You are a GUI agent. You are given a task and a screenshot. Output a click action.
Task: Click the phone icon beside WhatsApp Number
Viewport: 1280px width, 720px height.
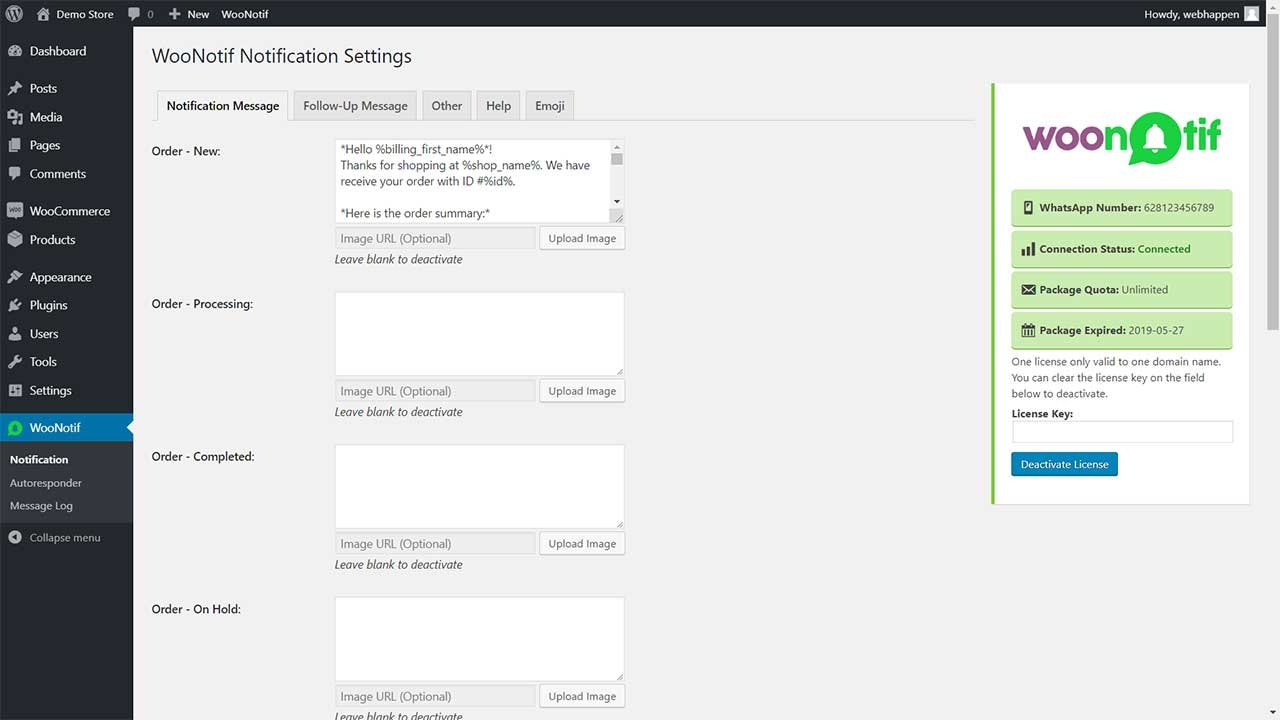pos(1028,208)
